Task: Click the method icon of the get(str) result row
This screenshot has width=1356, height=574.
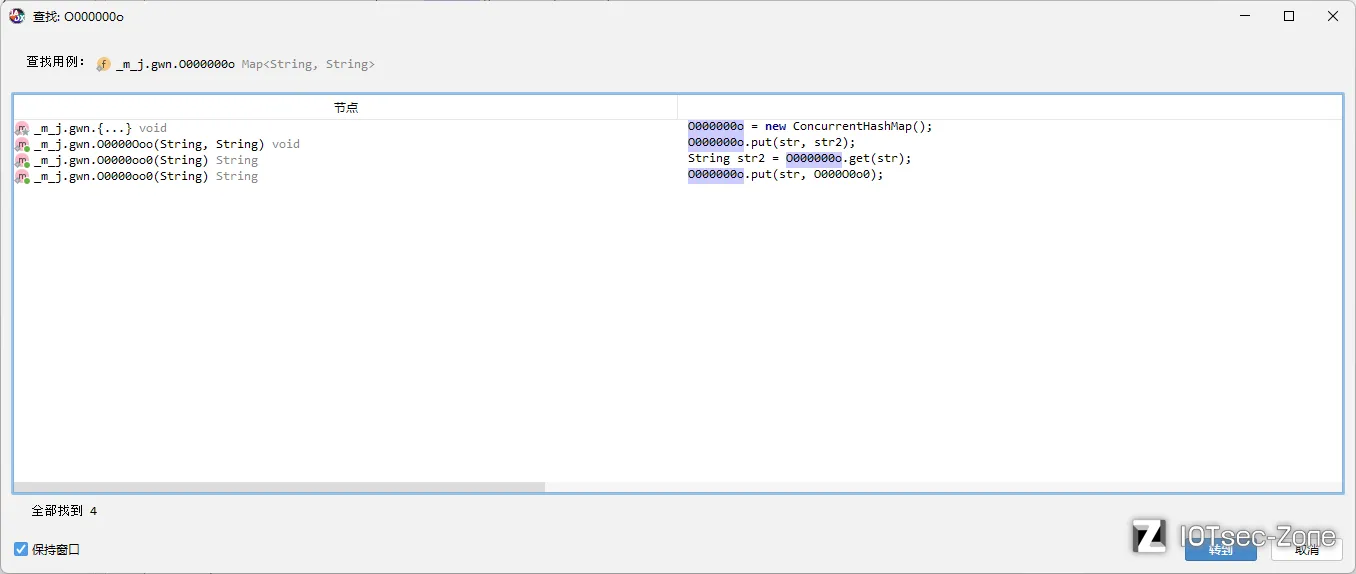Action: pos(22,160)
